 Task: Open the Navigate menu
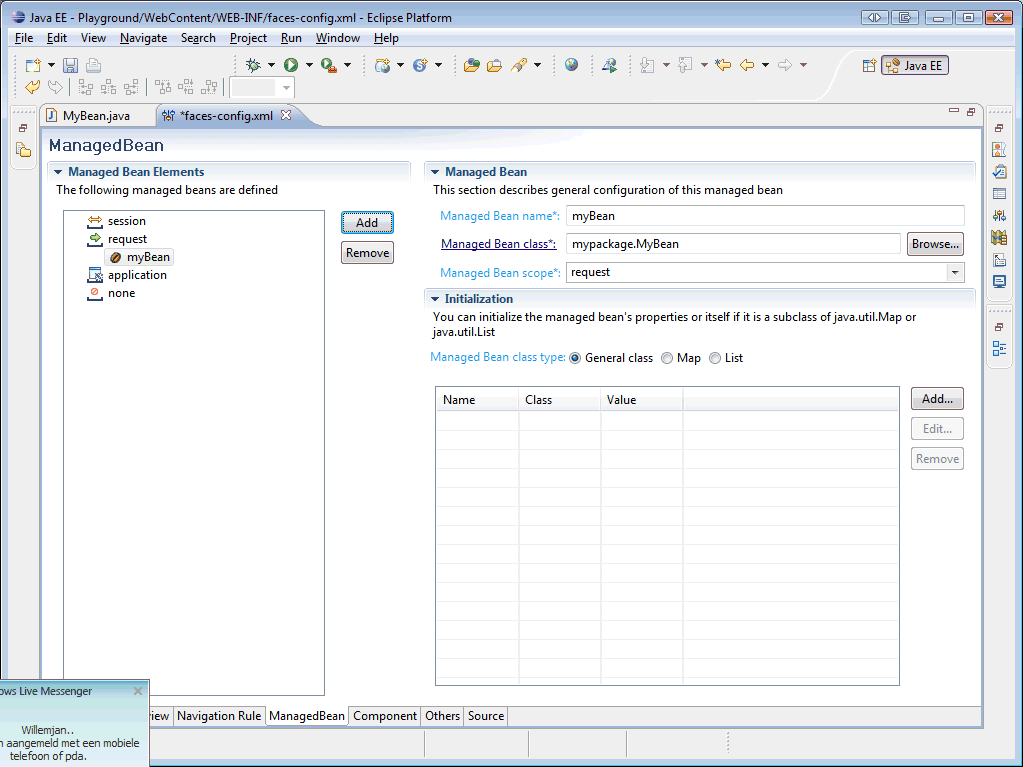pos(144,38)
